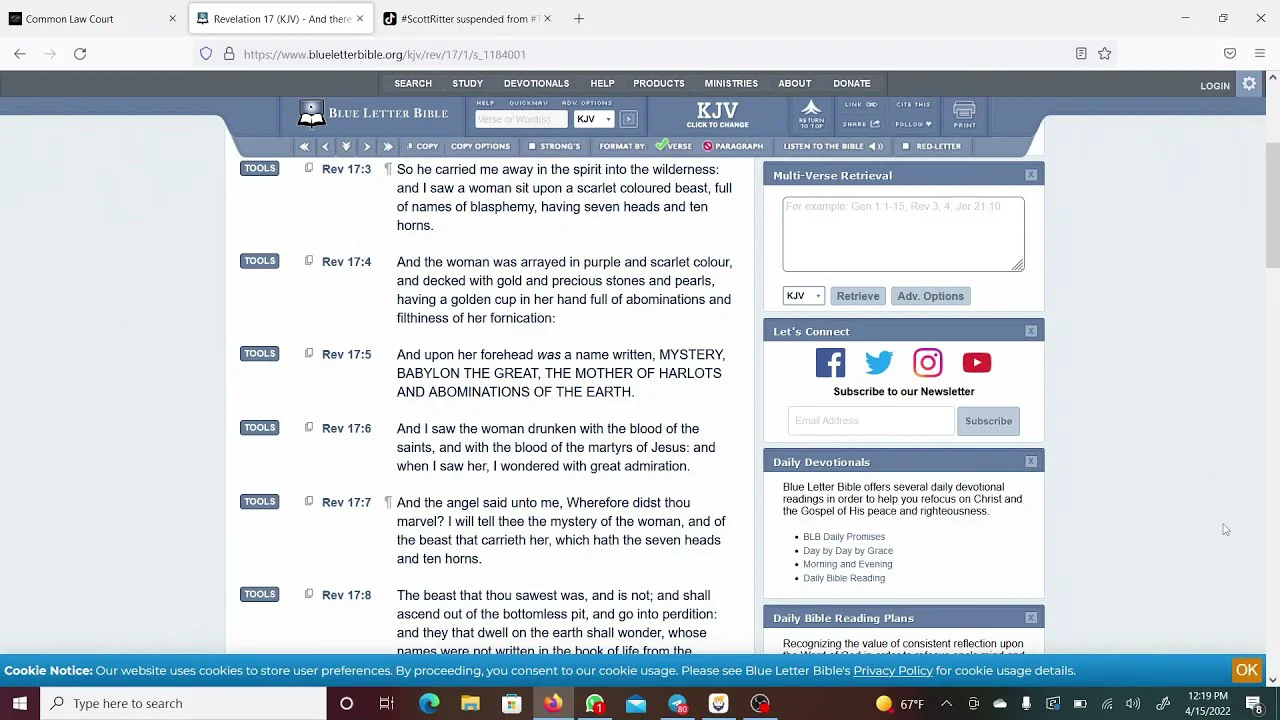Open the Instagram icon link
The width and height of the screenshot is (1280, 720).
[927, 362]
